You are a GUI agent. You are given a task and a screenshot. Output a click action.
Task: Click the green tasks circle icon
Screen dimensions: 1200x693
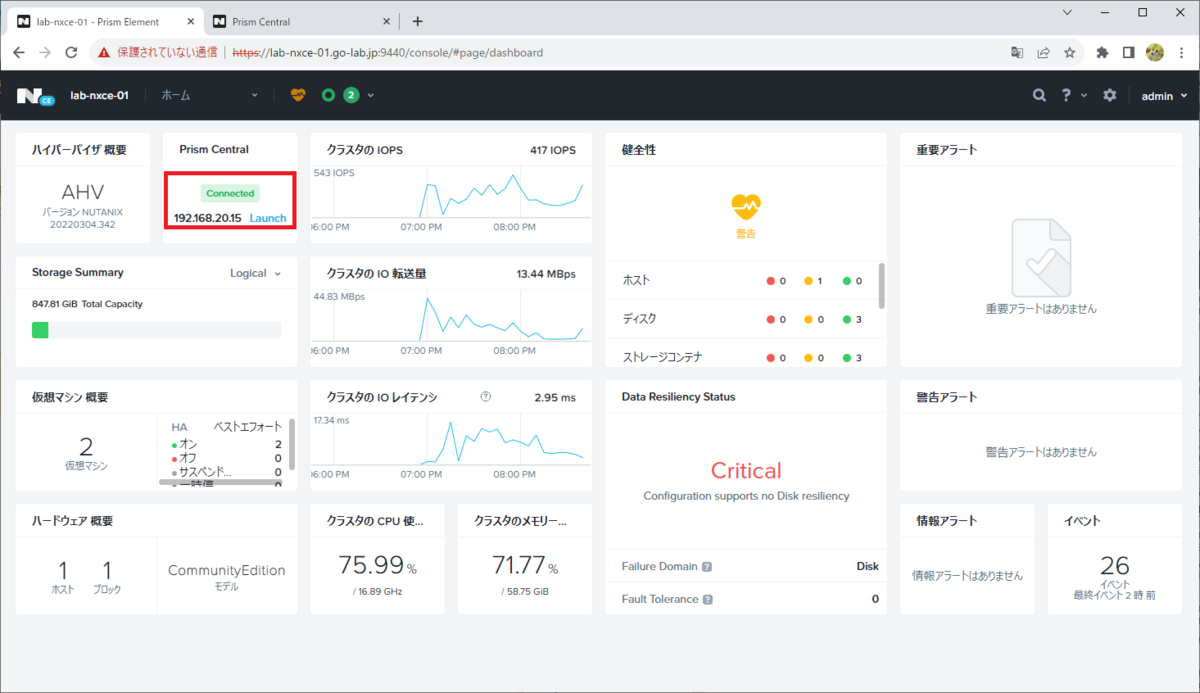click(328, 95)
